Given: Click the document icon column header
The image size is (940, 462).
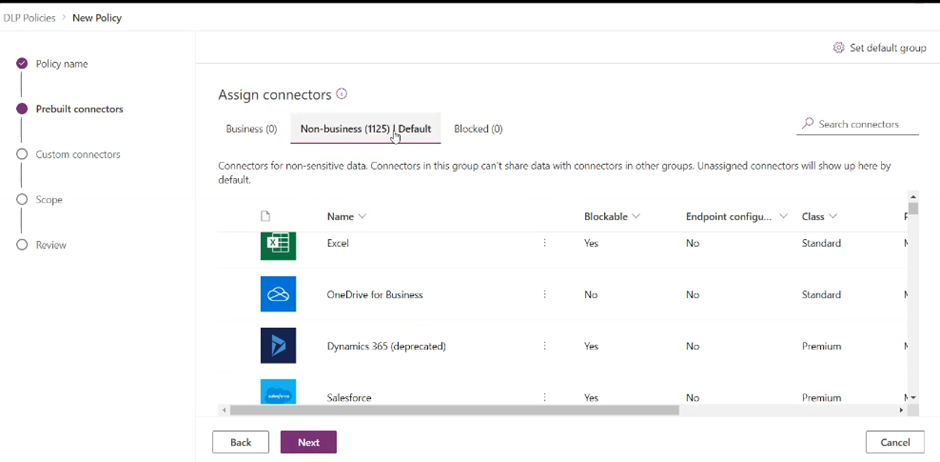Looking at the screenshot, I should click(x=266, y=216).
